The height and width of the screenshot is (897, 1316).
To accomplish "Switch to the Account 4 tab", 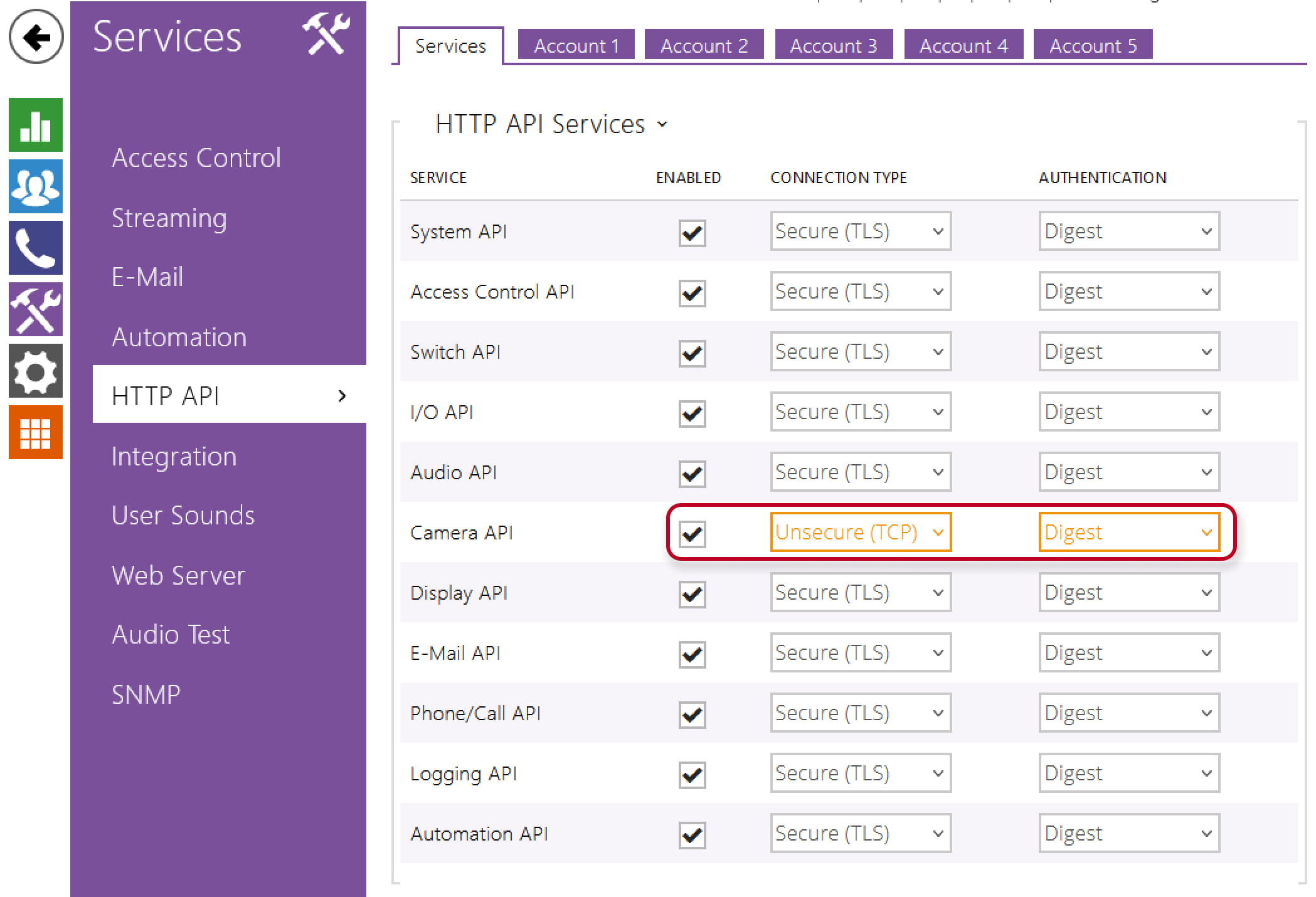I will tap(963, 45).
